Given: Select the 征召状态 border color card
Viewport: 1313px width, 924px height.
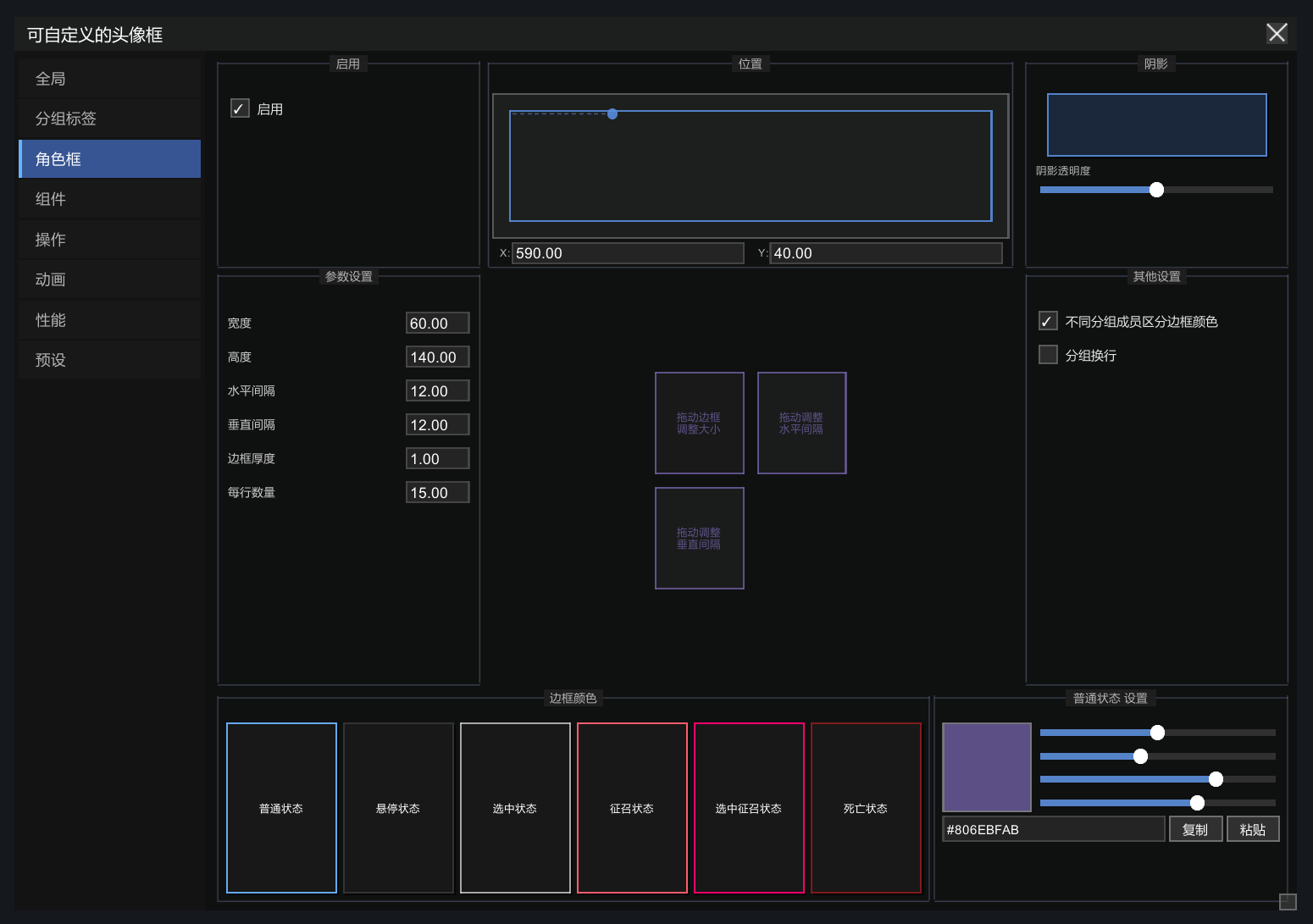Looking at the screenshot, I should pyautogui.click(x=632, y=808).
